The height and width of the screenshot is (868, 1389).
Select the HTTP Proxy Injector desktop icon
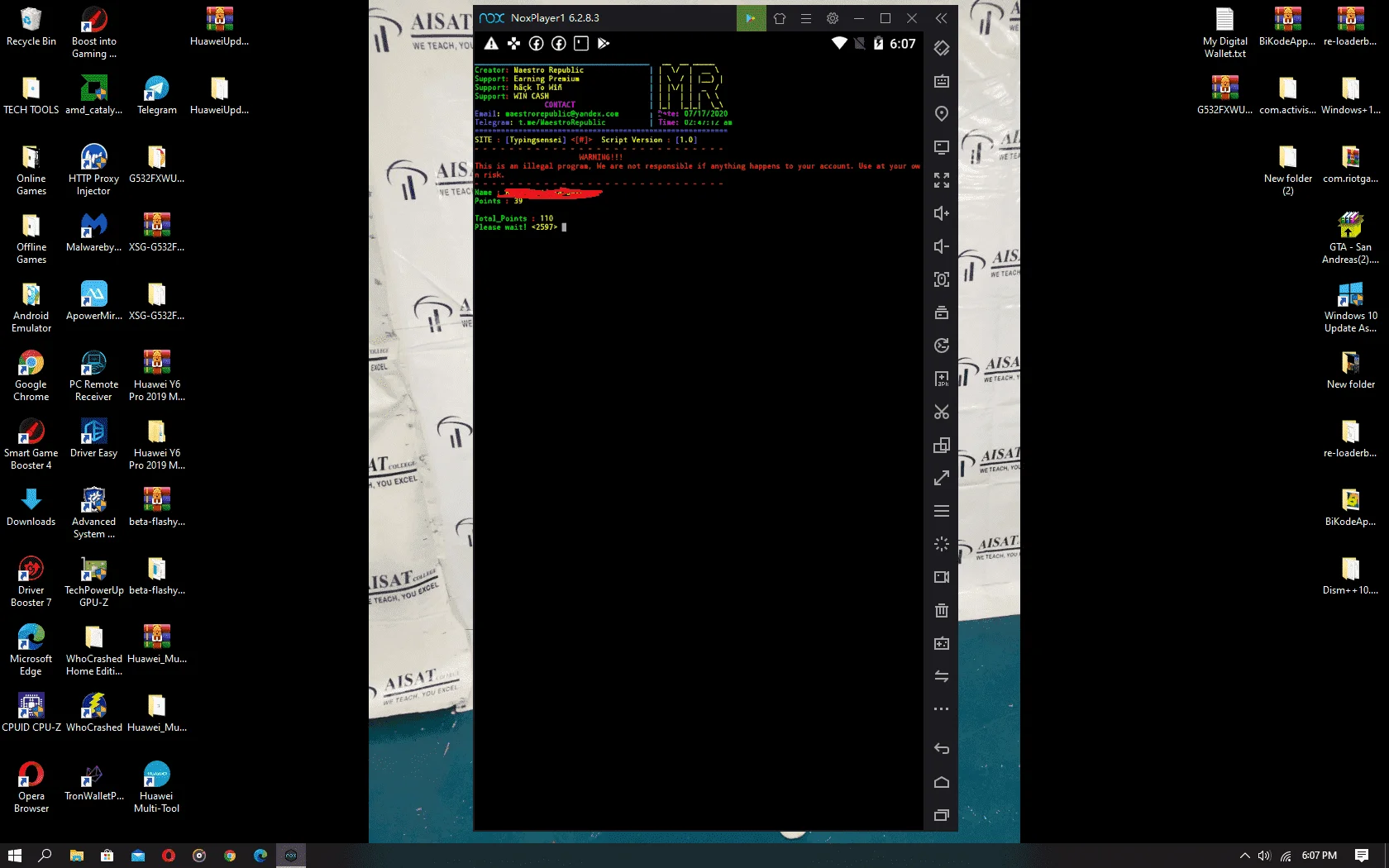pyautogui.click(x=93, y=170)
